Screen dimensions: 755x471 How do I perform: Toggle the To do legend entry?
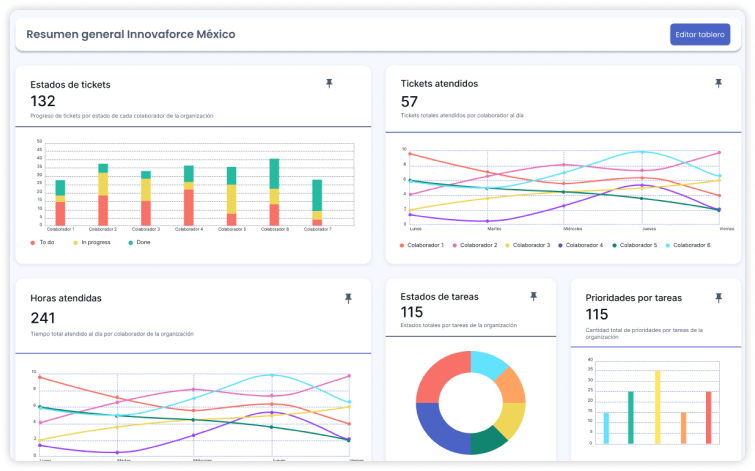coord(42,242)
